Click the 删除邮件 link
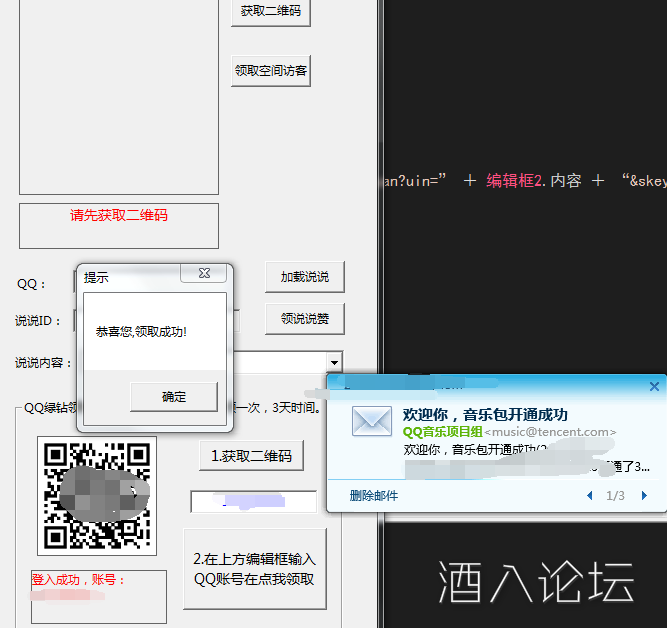This screenshot has height=628, width=667. pyautogui.click(x=373, y=495)
